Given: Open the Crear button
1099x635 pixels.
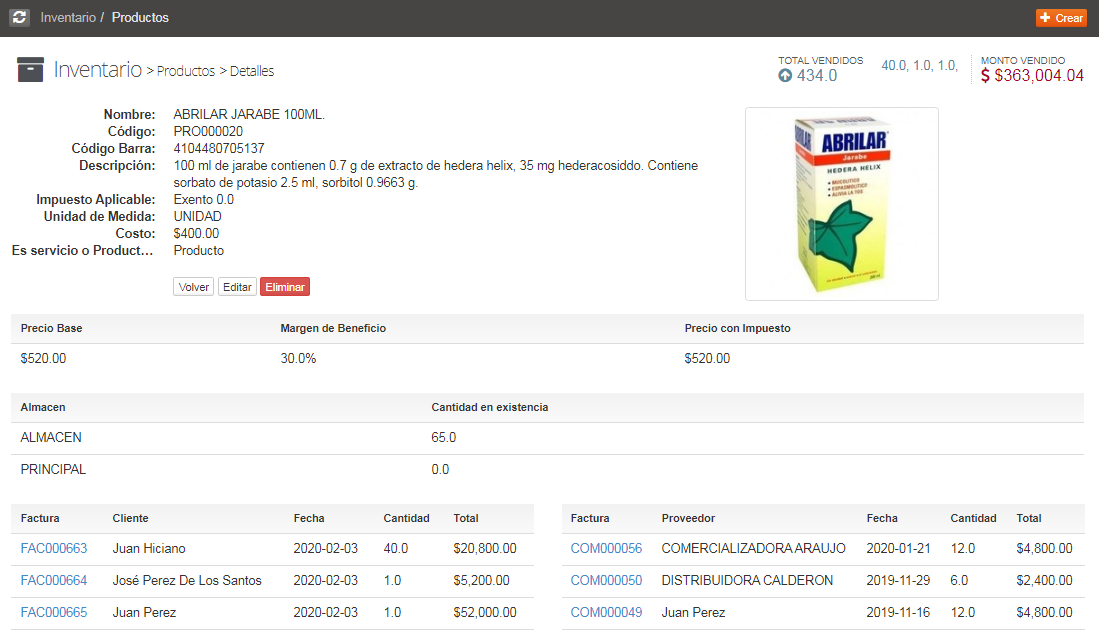Looking at the screenshot, I should pos(1061,17).
